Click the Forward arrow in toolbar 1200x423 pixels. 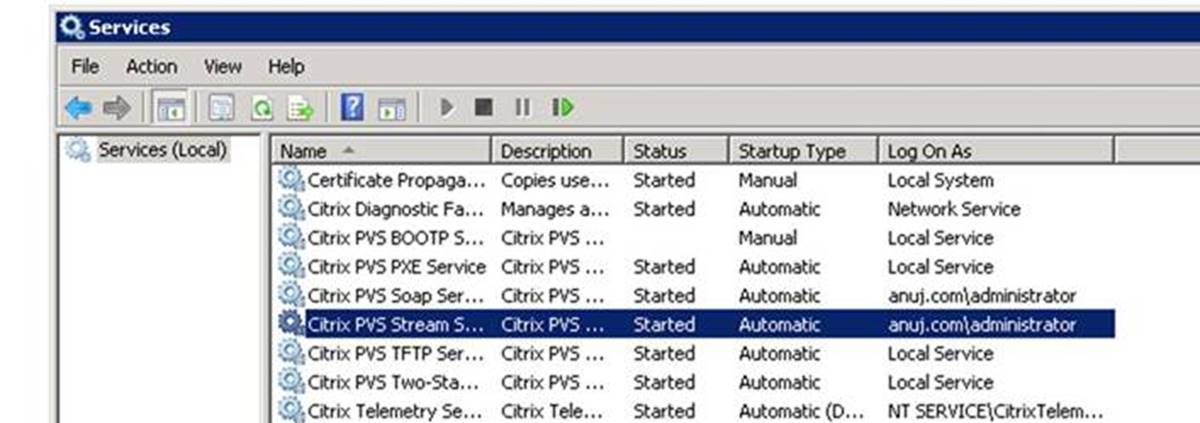click(117, 107)
